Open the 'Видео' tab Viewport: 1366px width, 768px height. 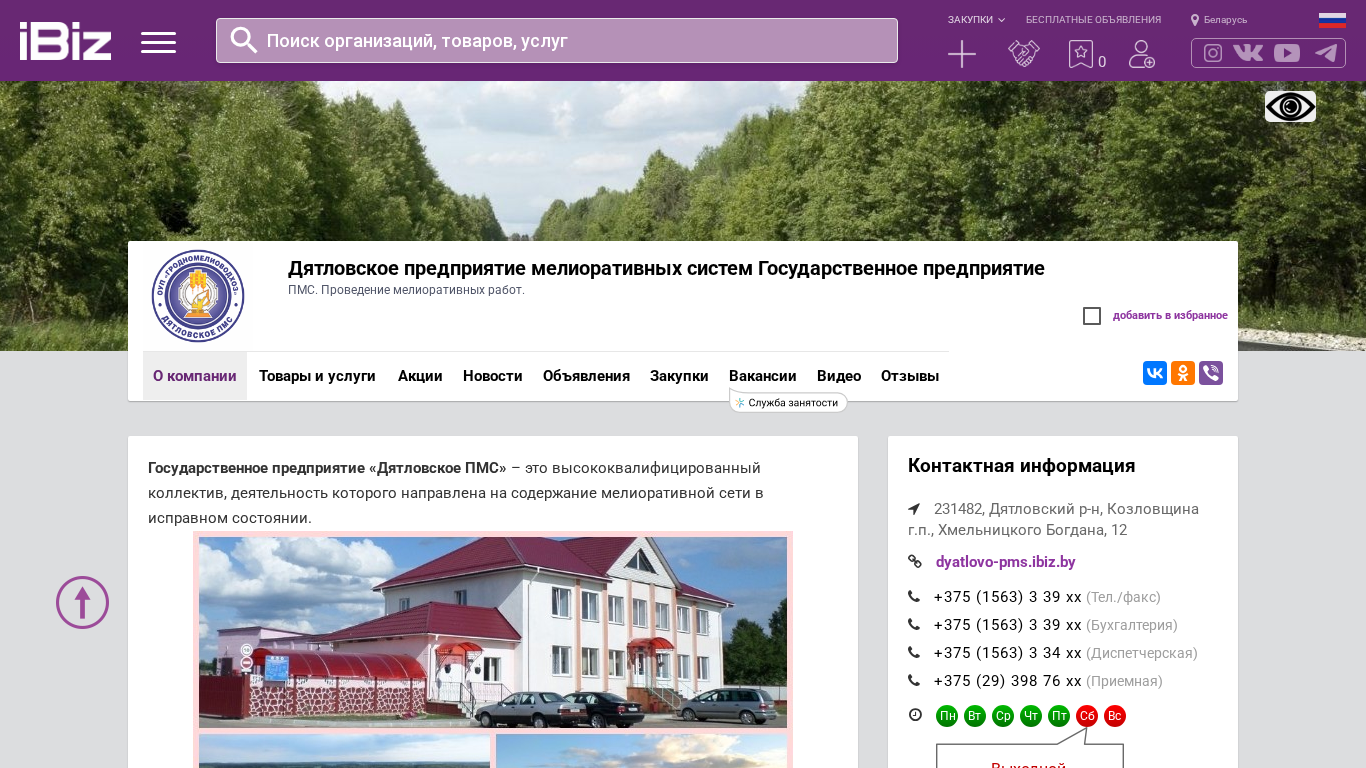(839, 376)
